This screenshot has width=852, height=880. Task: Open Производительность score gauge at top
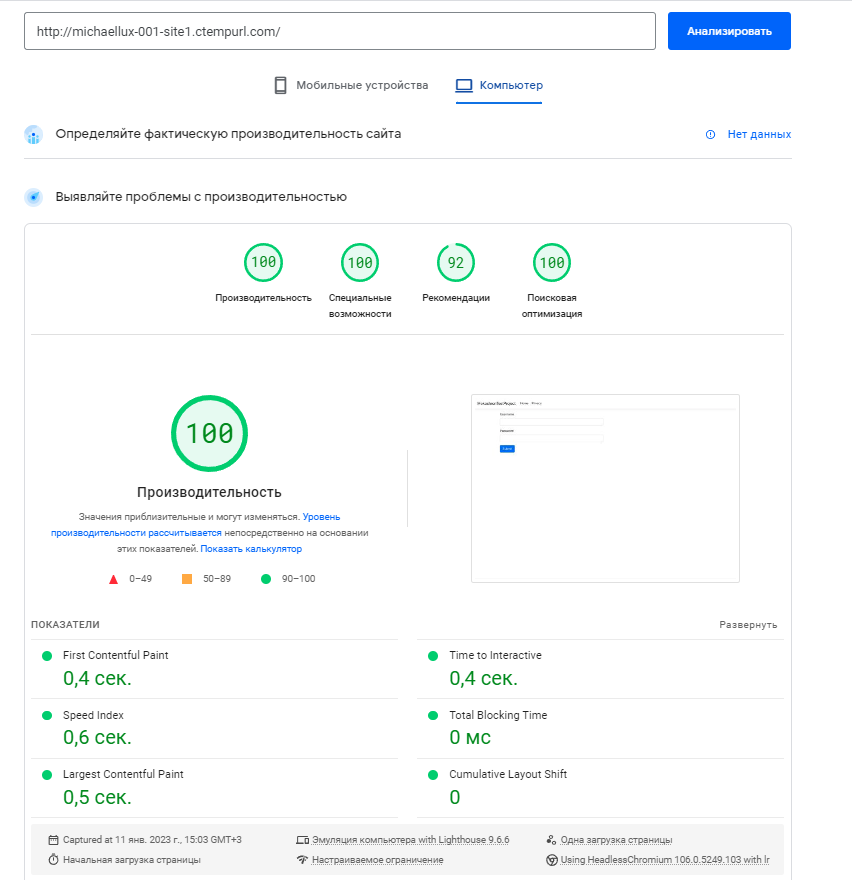click(x=263, y=262)
